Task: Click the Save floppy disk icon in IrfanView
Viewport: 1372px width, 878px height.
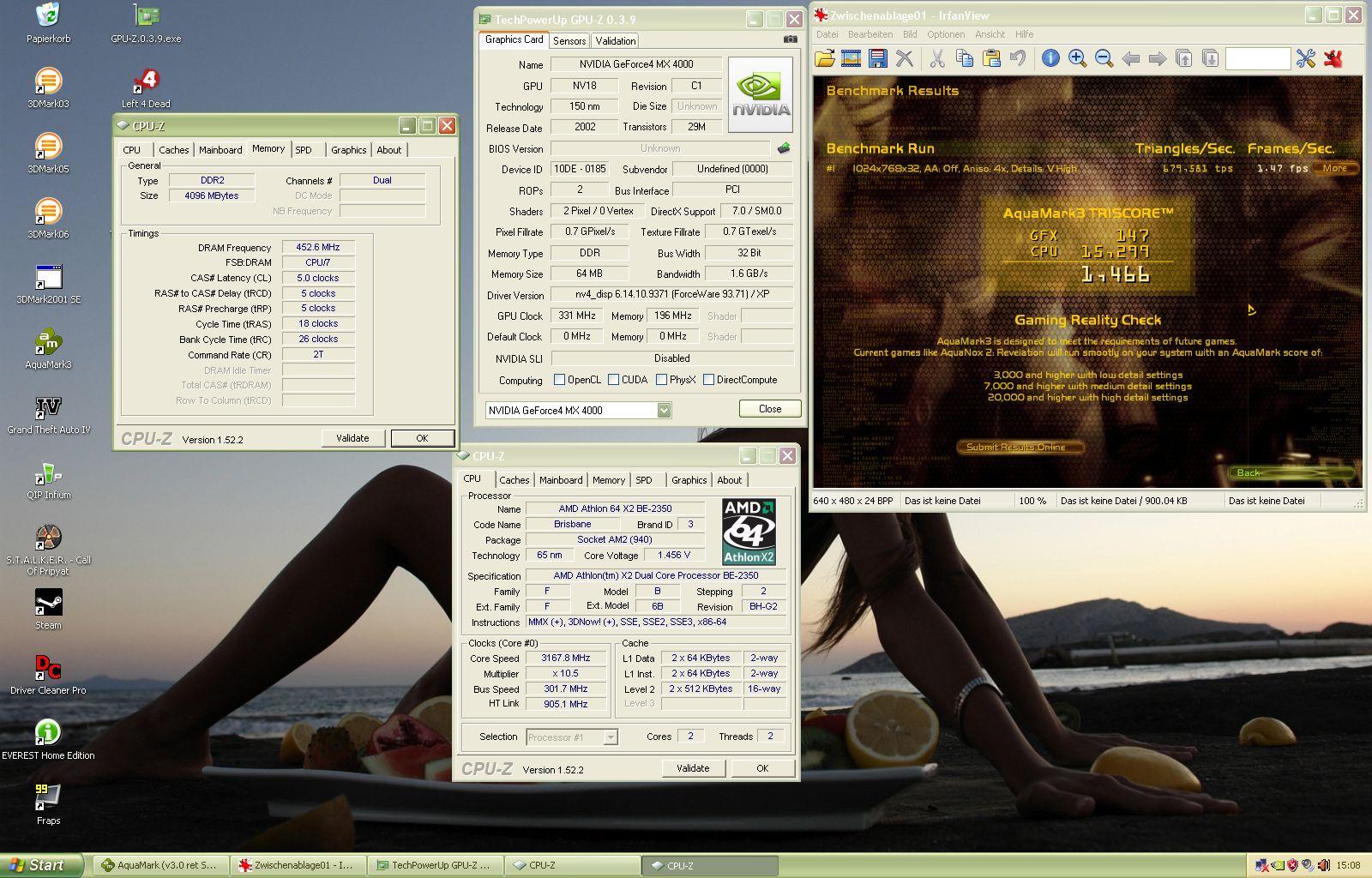Action: [x=877, y=58]
